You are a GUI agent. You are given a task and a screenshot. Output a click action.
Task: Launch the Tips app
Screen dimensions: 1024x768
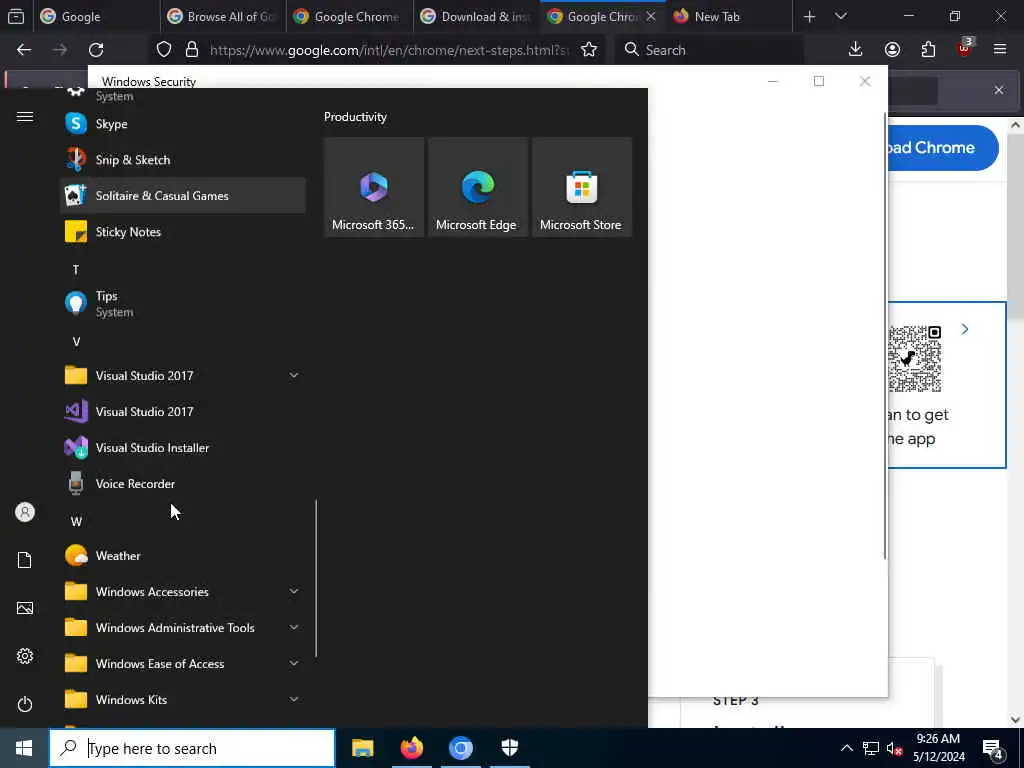click(183, 304)
